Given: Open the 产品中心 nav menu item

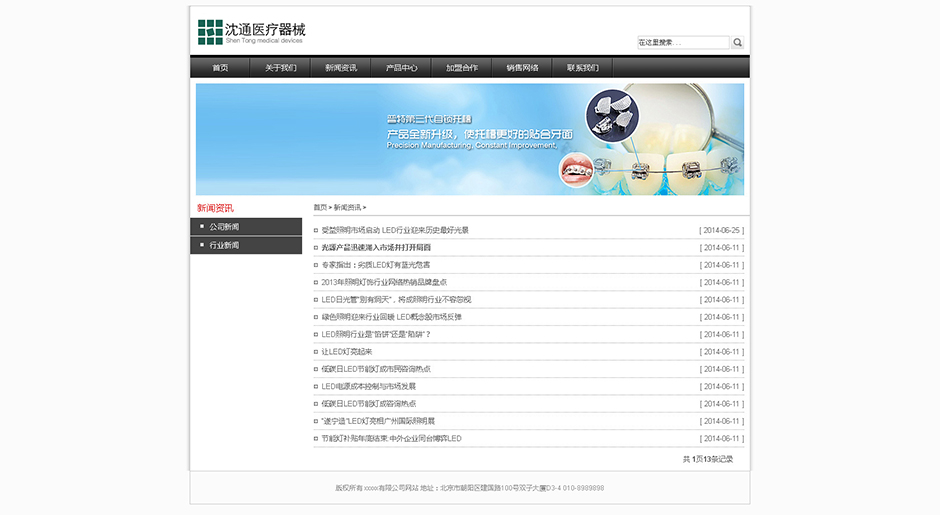Looking at the screenshot, I should pos(401,68).
